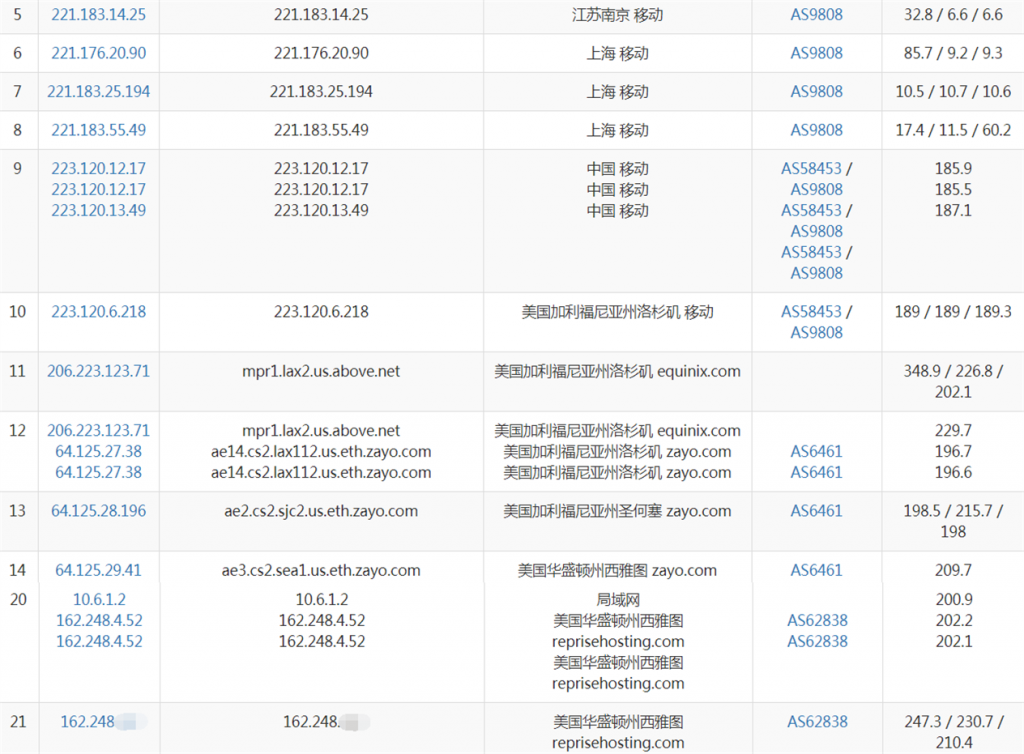Click IP link 64.125.29.41

99,570
